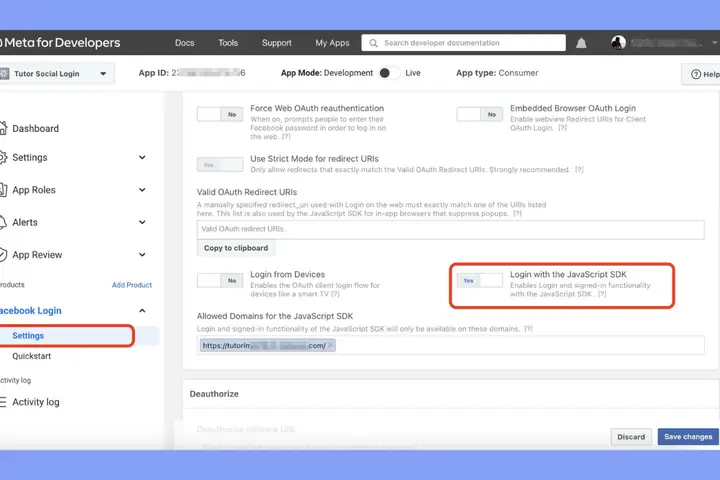Click help [?] next to Force Web OAuth description

pyautogui.click(x=286, y=137)
